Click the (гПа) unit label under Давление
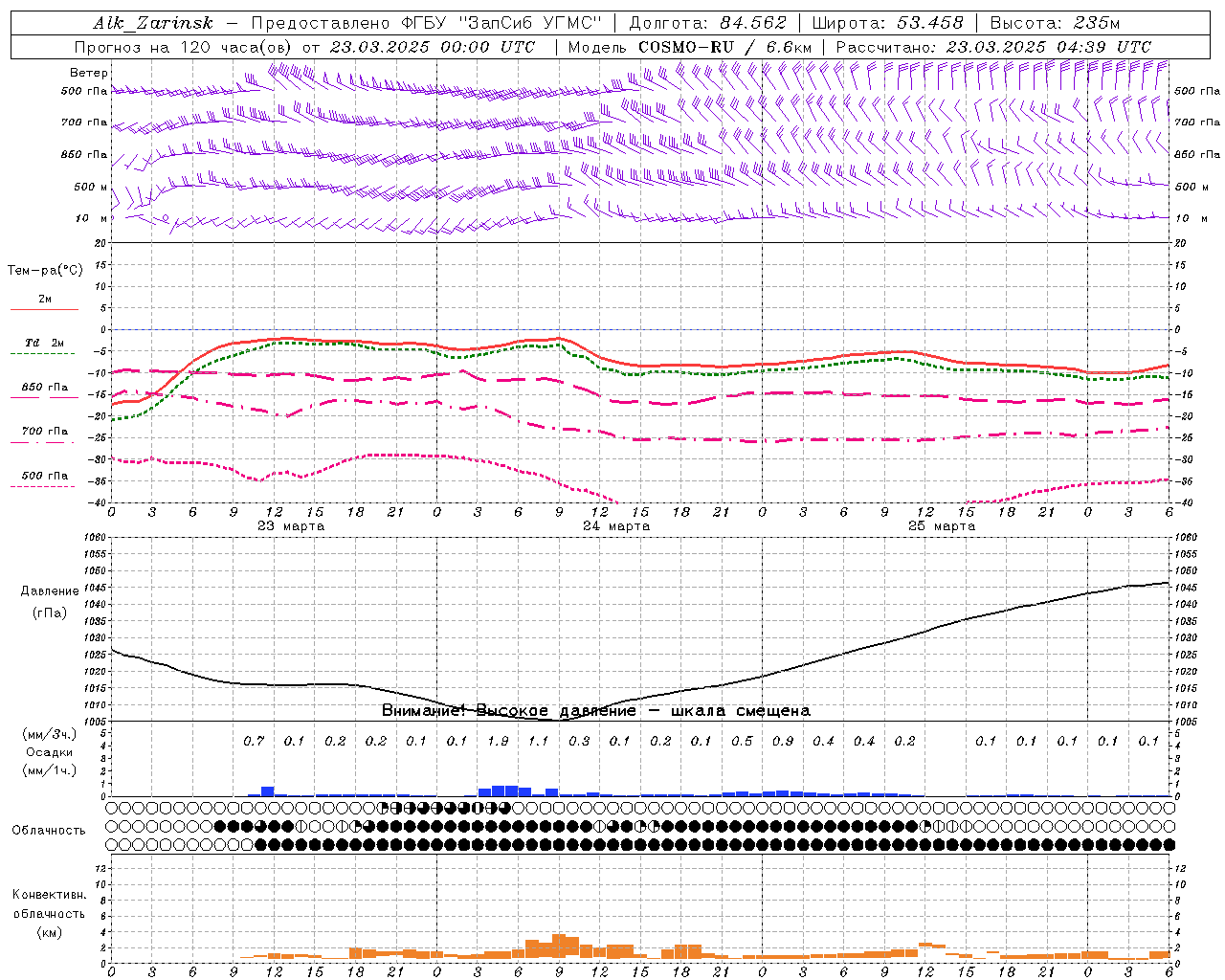The height and width of the screenshot is (980, 1225). click(50, 613)
